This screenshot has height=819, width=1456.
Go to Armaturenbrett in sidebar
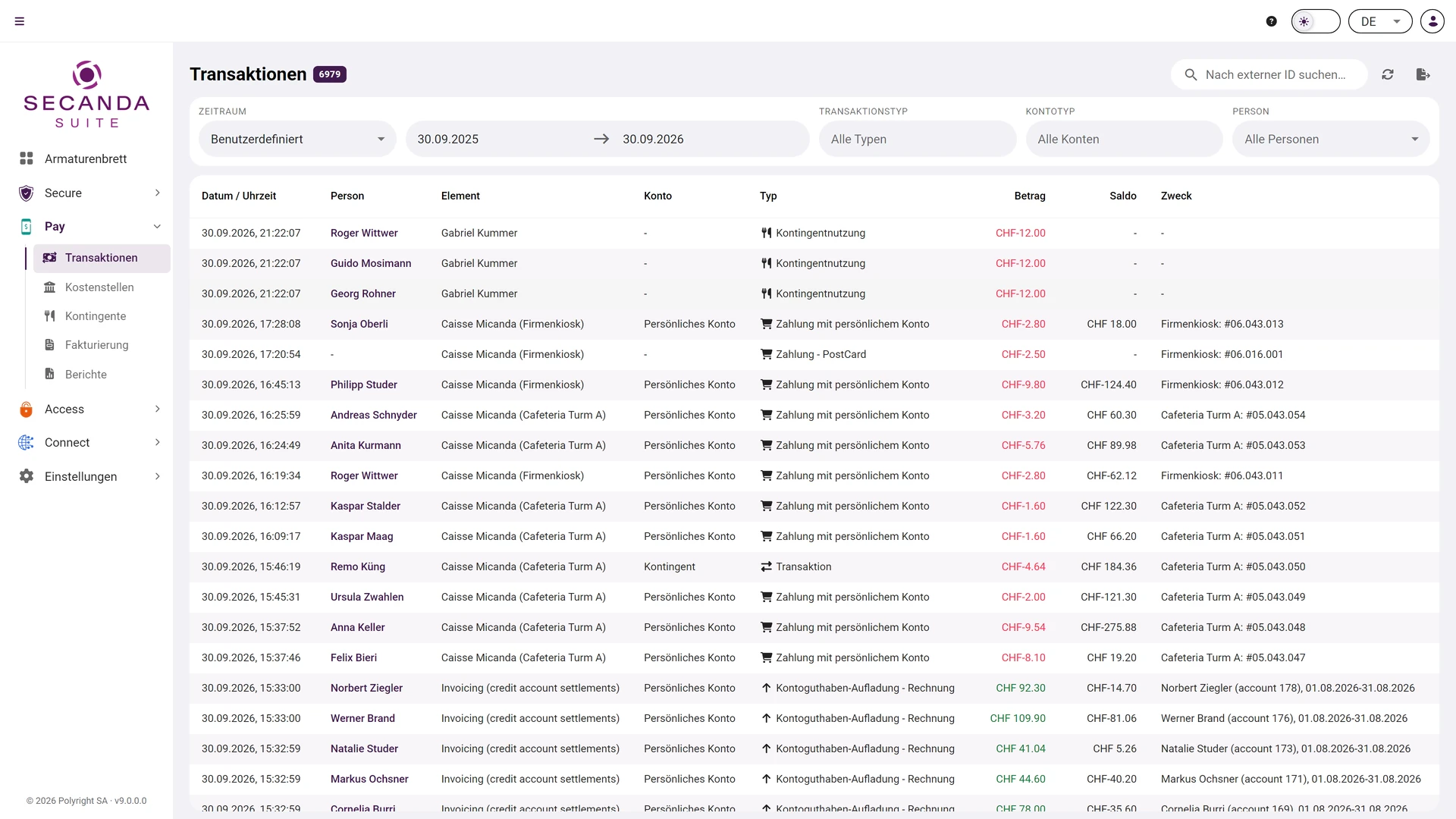[86, 158]
